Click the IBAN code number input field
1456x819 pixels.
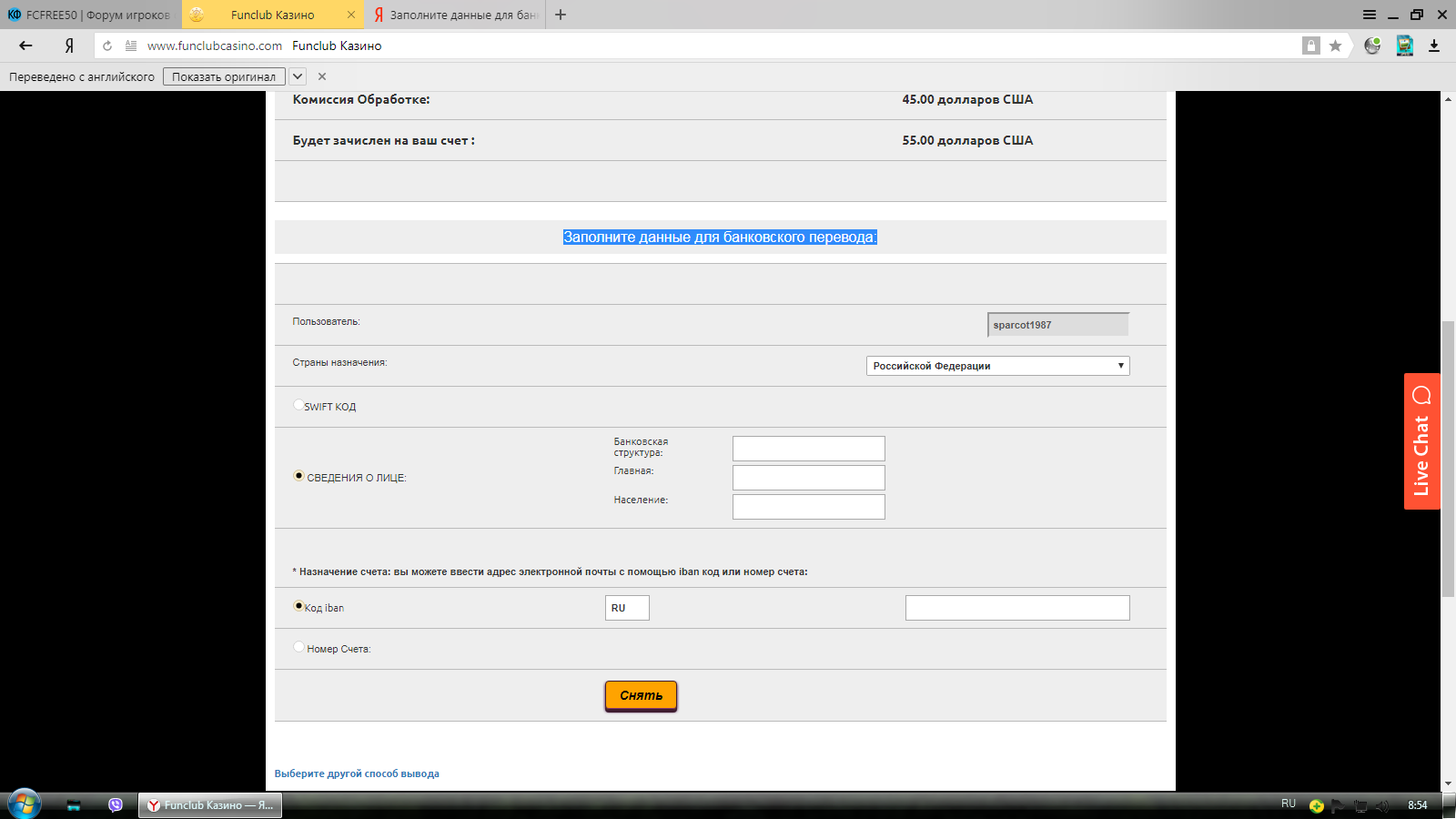1016,608
